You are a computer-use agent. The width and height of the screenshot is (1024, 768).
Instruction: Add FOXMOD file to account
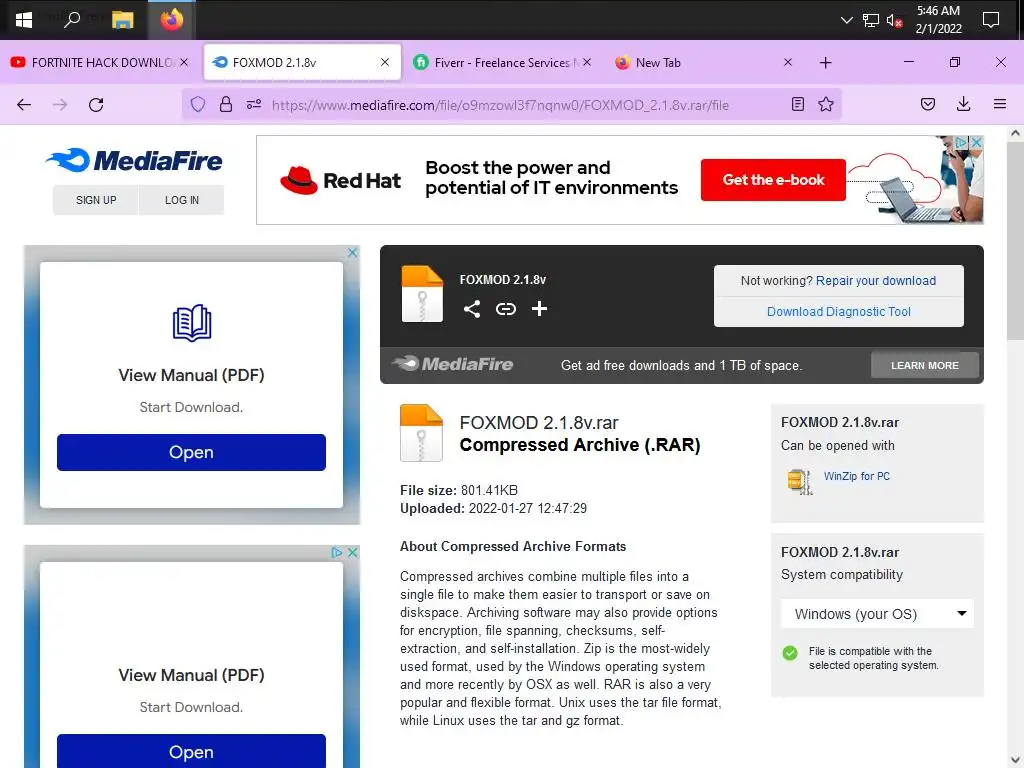(539, 309)
